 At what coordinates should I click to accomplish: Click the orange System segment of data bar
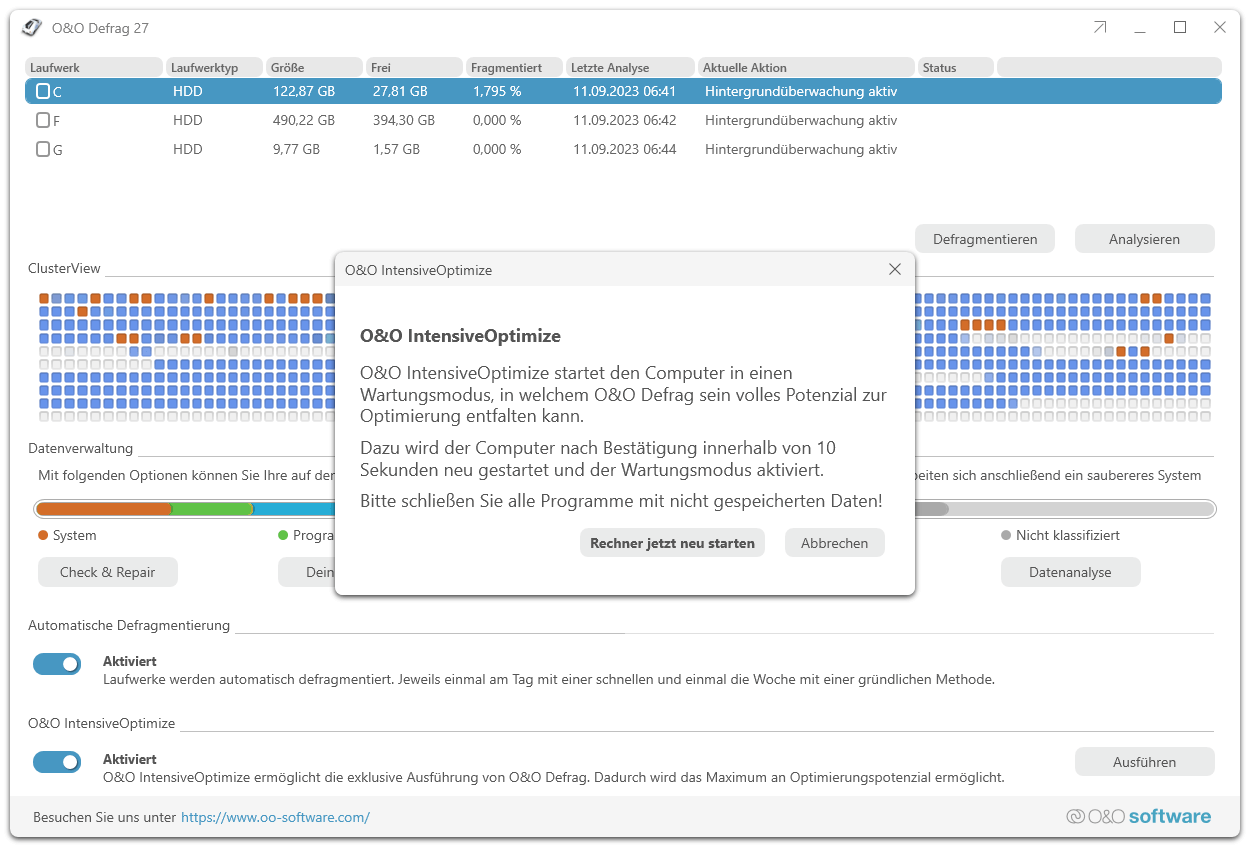tap(104, 509)
